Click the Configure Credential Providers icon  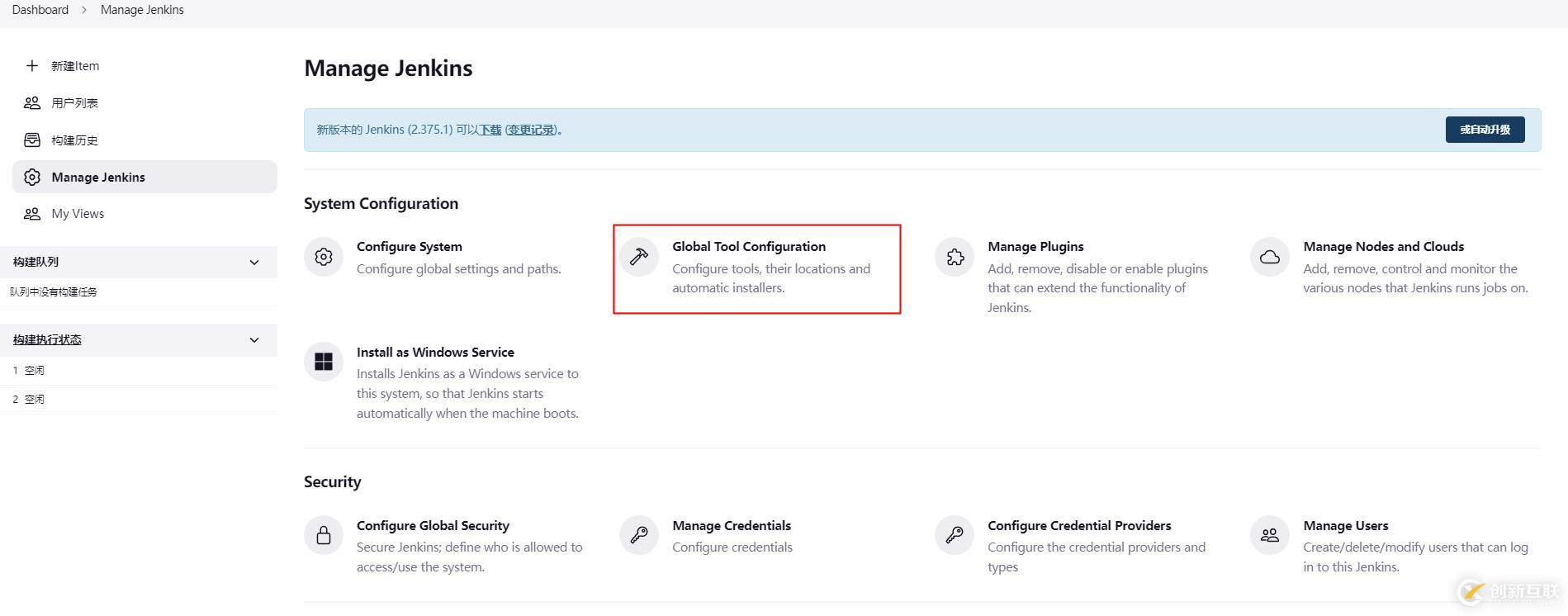[955, 535]
